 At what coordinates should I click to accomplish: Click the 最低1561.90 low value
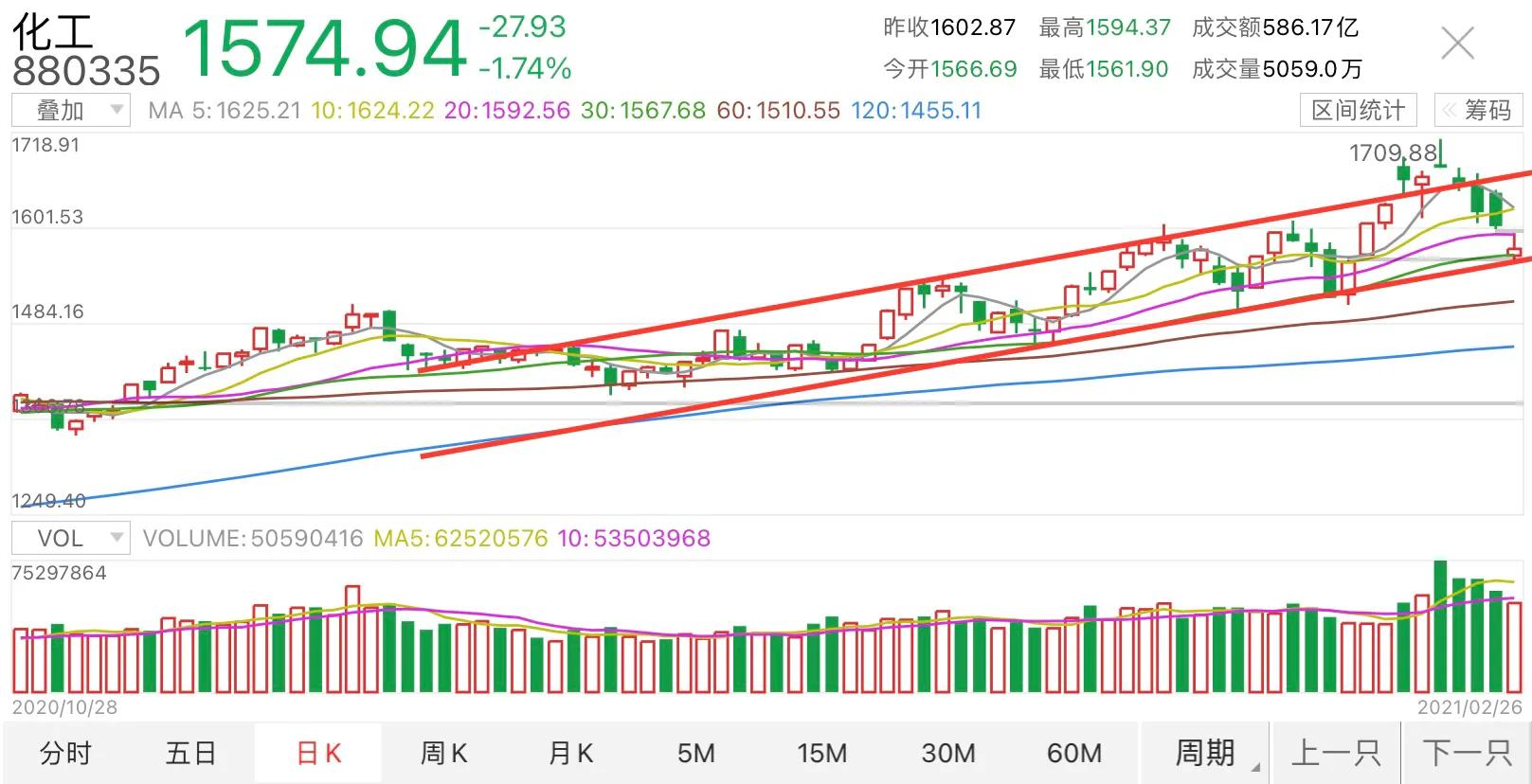1104,69
